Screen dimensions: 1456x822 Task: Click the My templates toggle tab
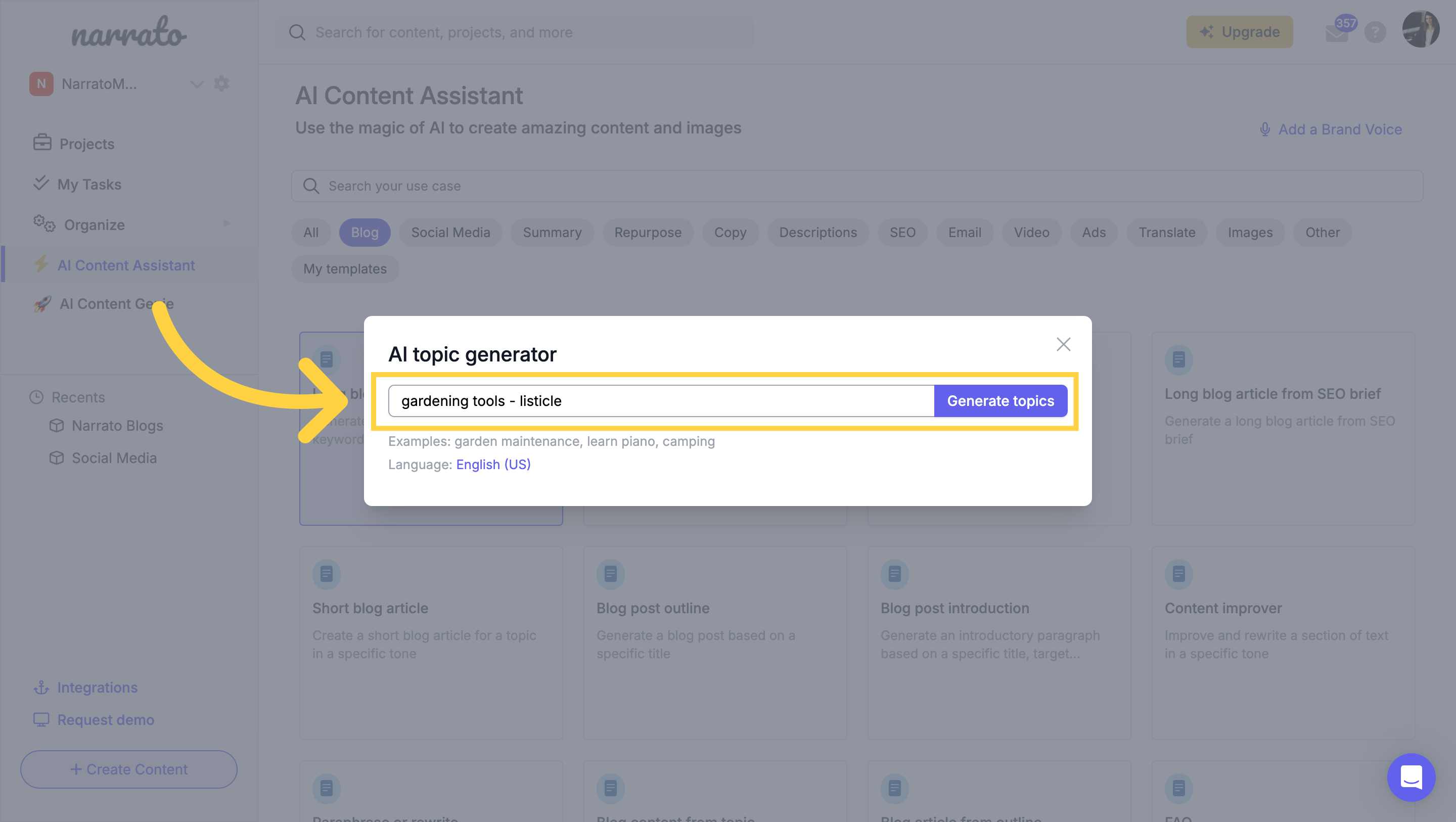coord(344,268)
